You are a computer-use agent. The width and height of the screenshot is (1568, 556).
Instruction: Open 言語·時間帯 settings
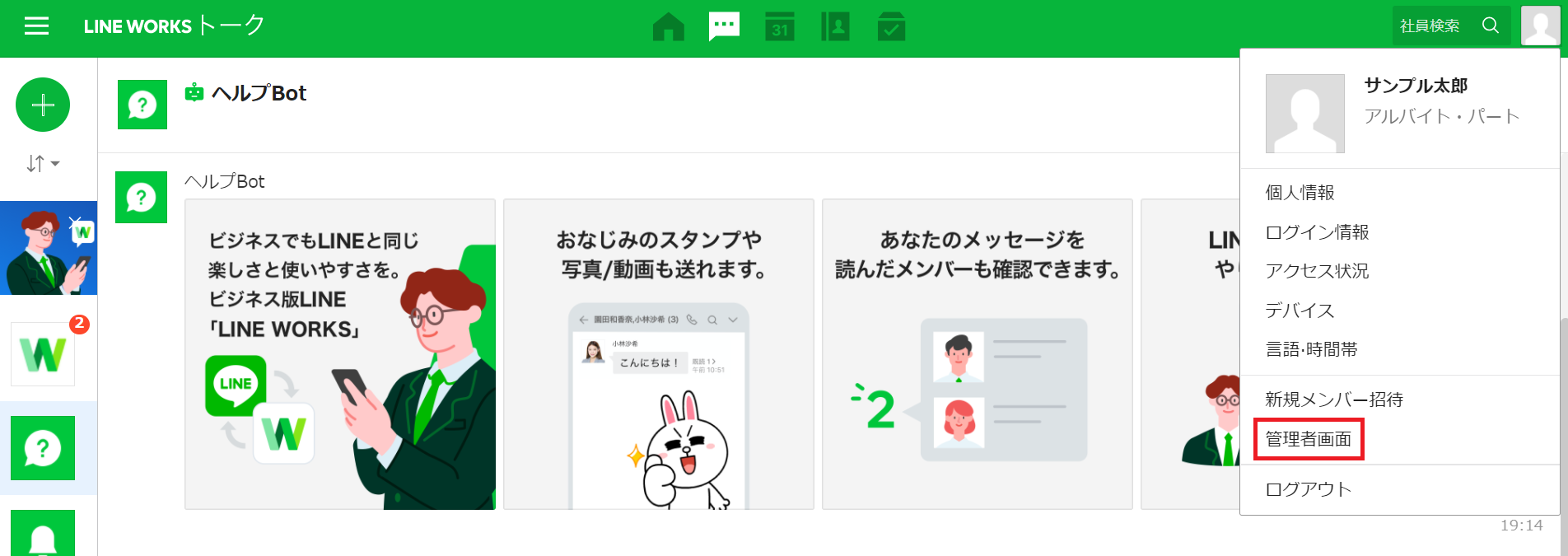click(1311, 349)
